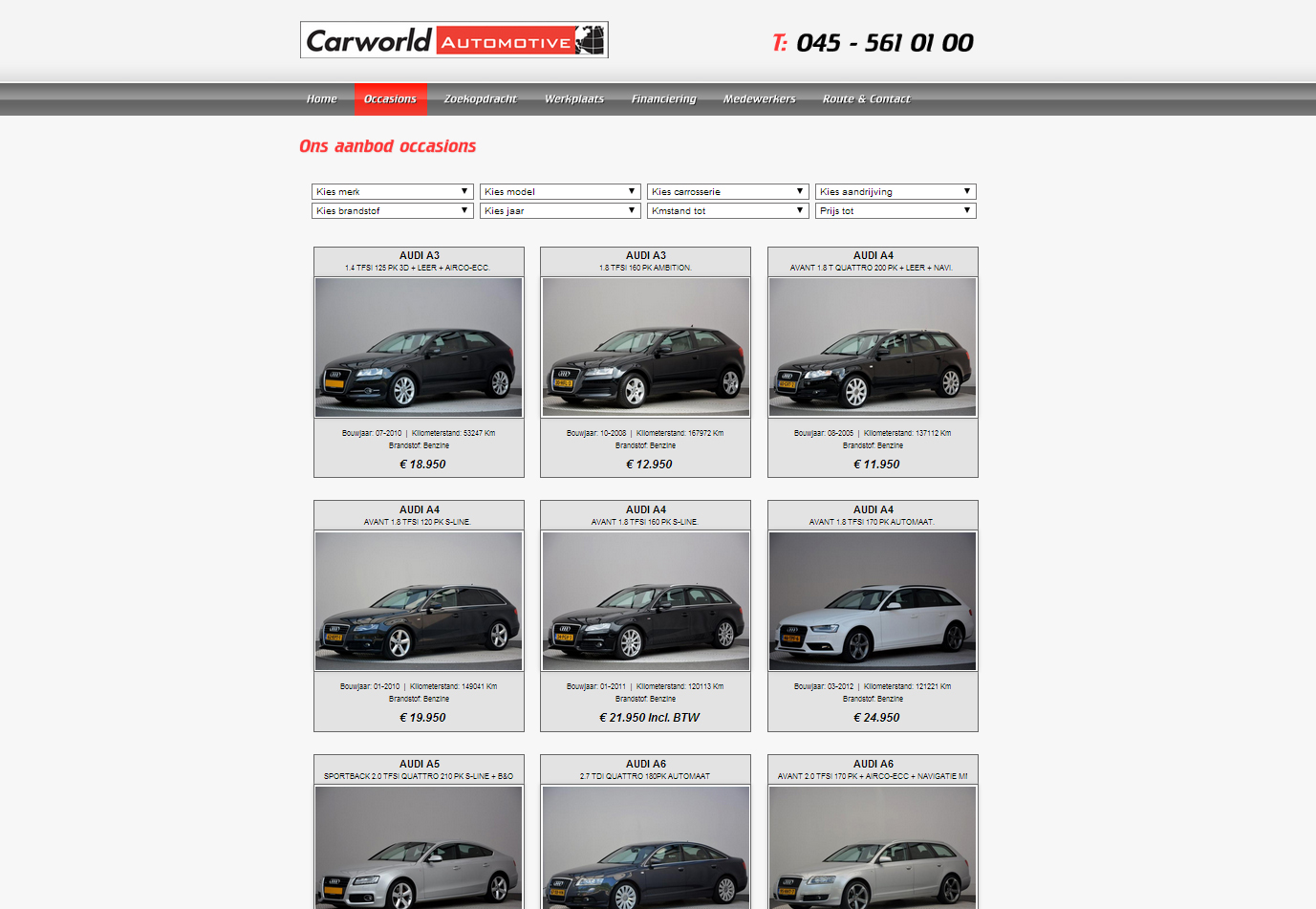This screenshot has height=909, width=1316.
Task: Open the Zoekopdracht page
Action: 481,99
